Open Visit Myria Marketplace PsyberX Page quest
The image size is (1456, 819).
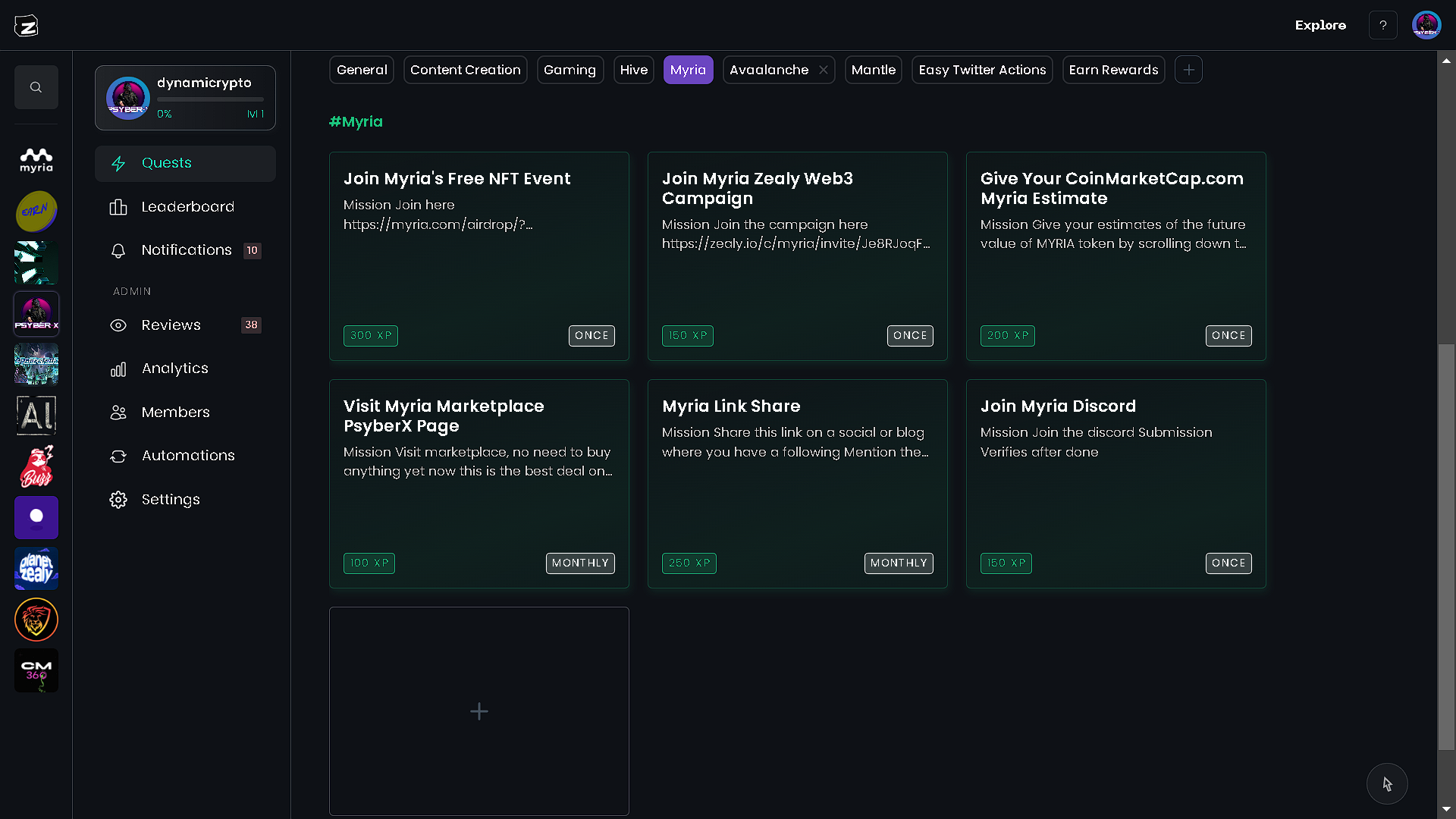click(479, 484)
